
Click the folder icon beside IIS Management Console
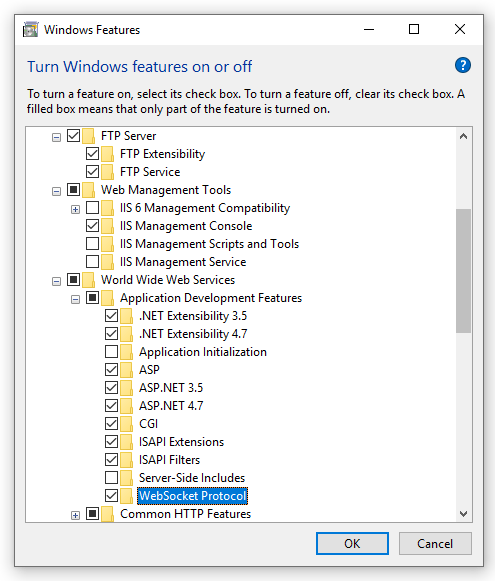(x=107, y=226)
